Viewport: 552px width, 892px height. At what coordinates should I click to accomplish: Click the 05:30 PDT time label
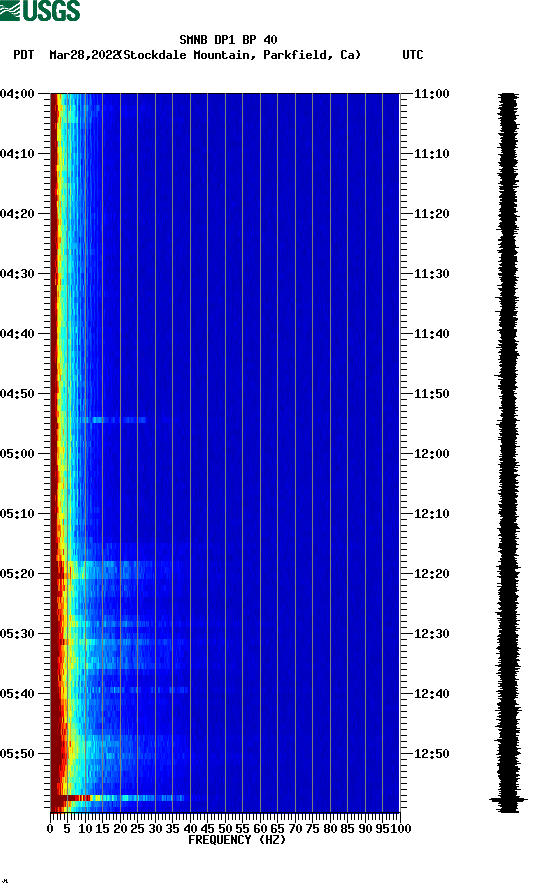point(17,634)
